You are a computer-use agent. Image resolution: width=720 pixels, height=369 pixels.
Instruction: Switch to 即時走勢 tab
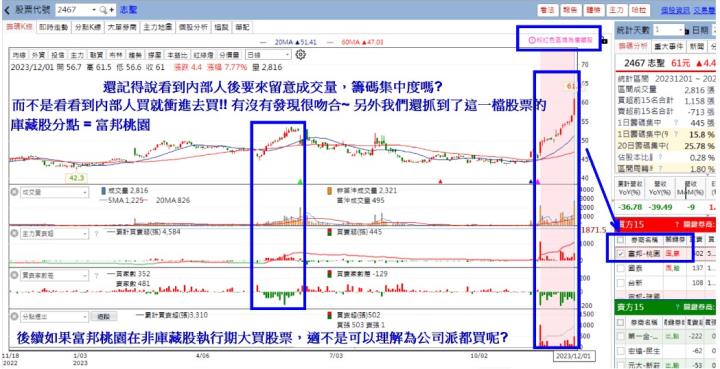click(x=53, y=28)
